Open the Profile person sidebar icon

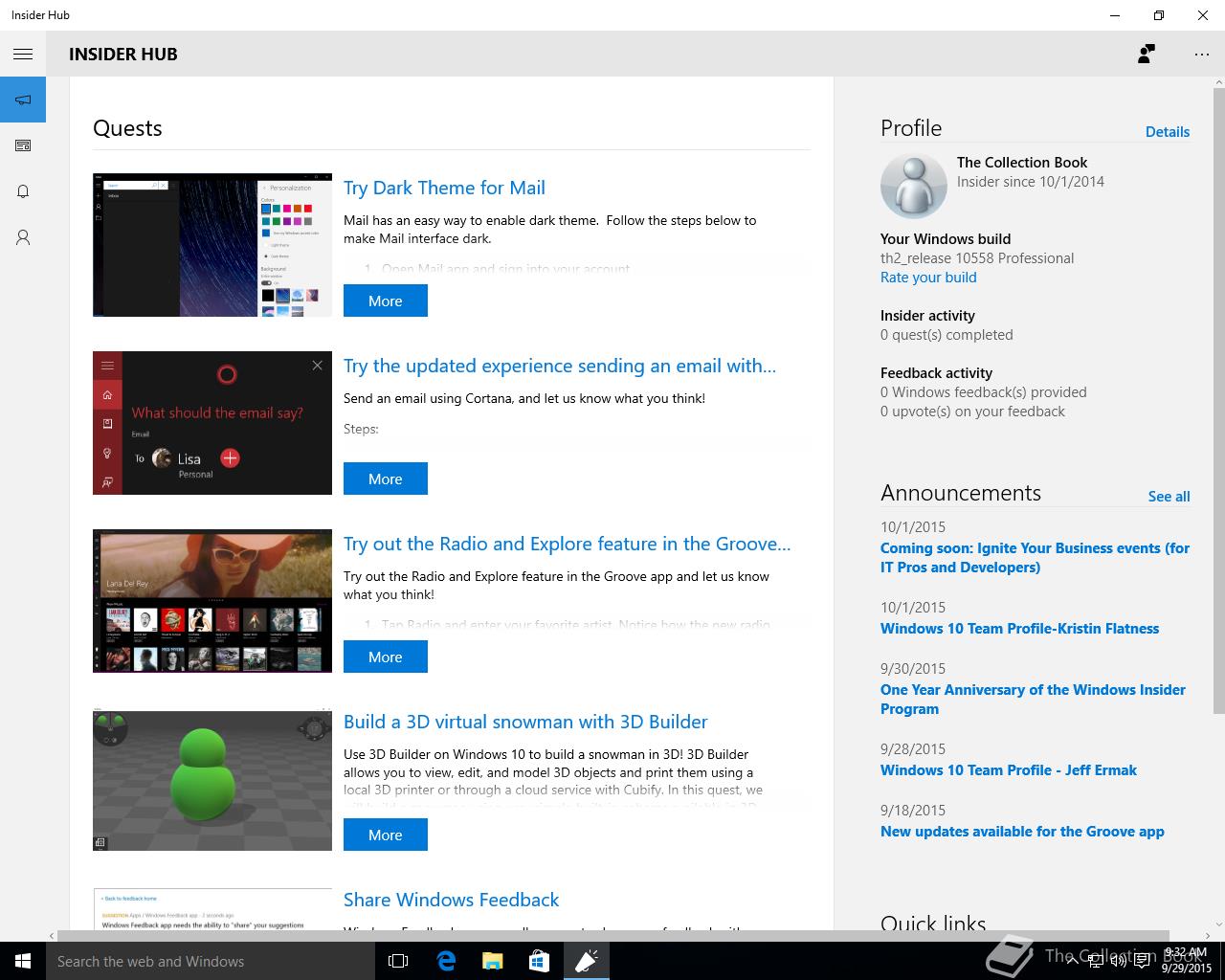23,237
